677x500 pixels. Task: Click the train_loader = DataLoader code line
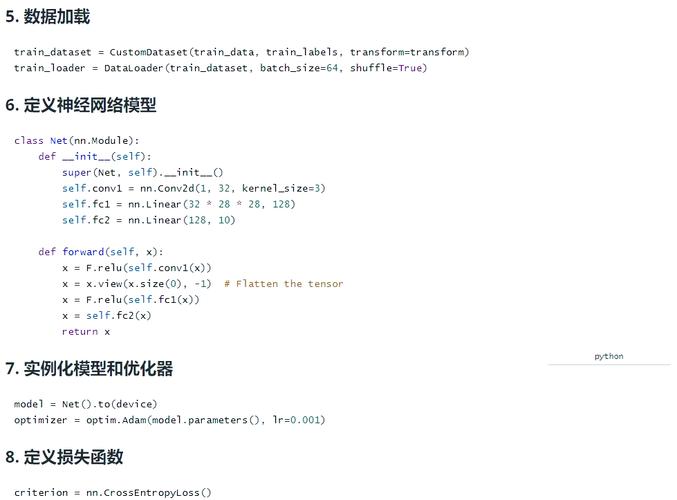tap(220, 68)
